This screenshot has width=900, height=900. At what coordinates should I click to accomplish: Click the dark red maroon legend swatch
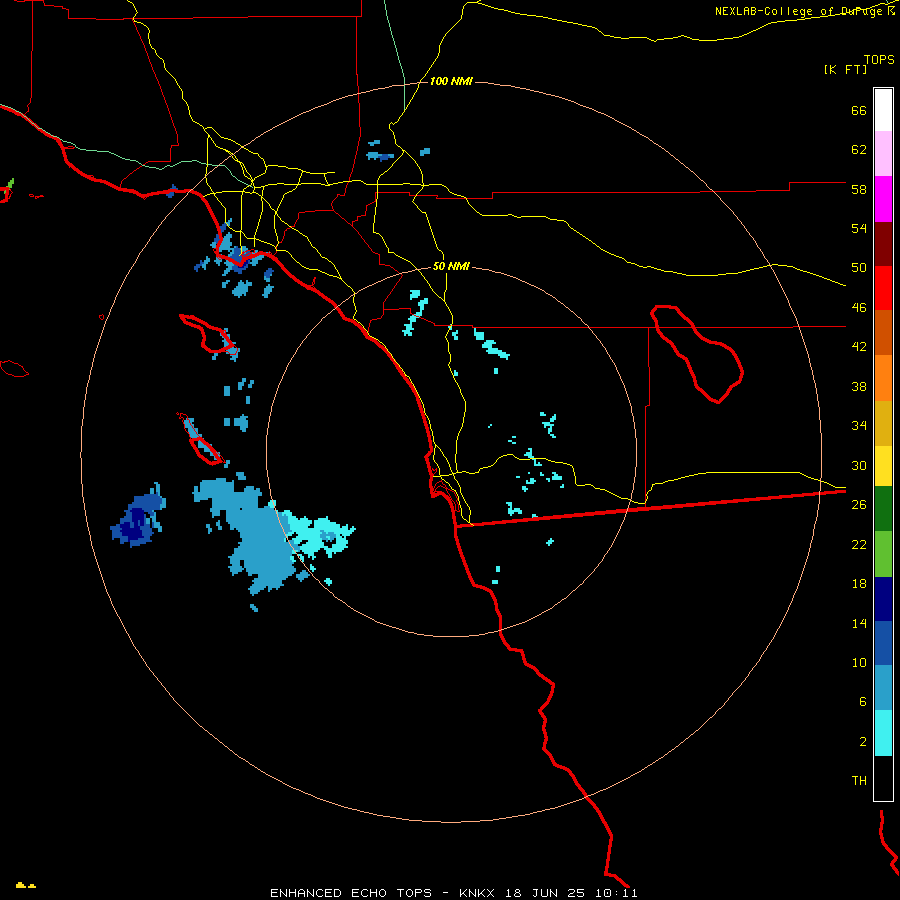tap(883, 244)
